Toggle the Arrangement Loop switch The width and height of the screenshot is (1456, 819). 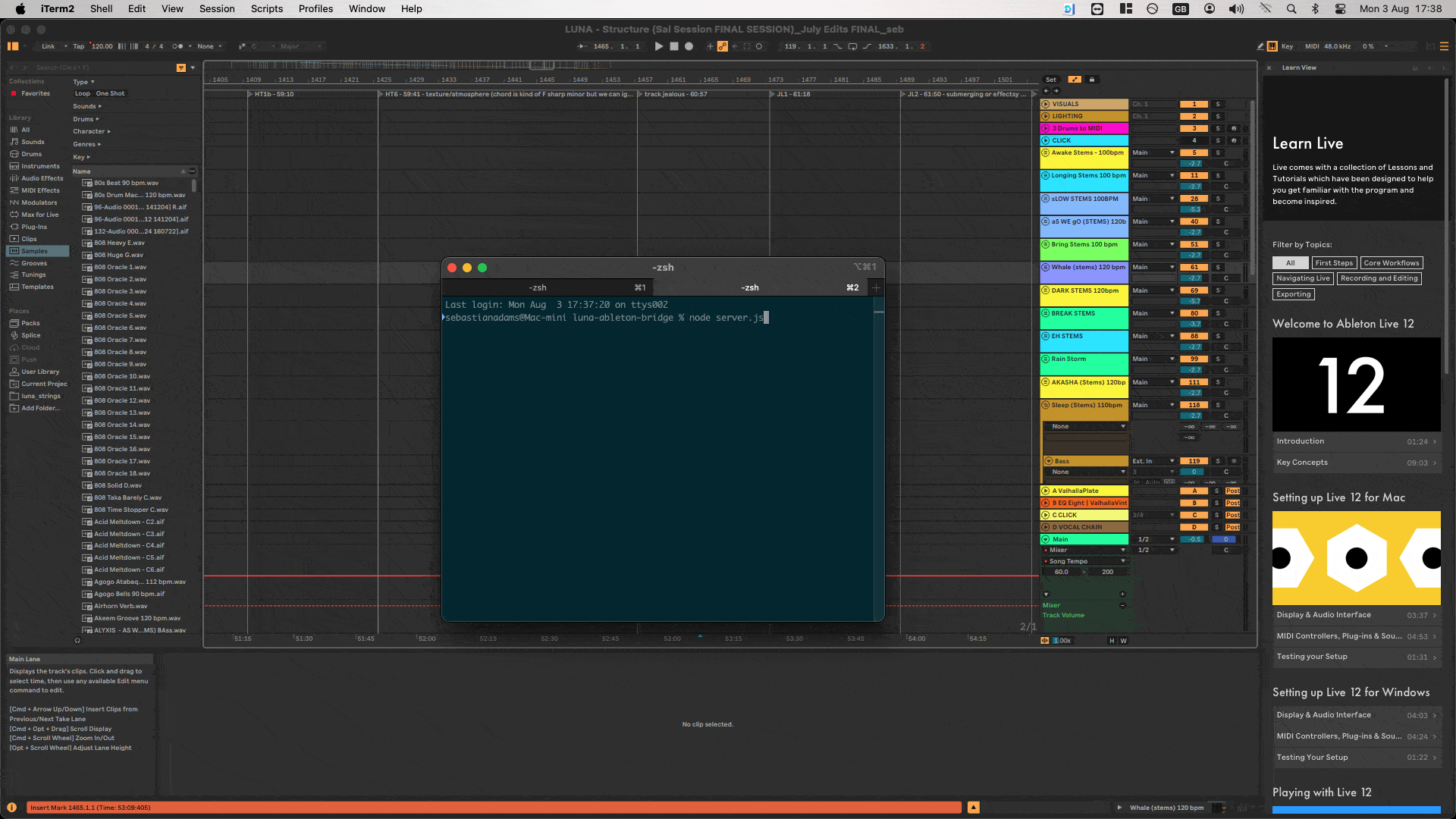(x=852, y=46)
